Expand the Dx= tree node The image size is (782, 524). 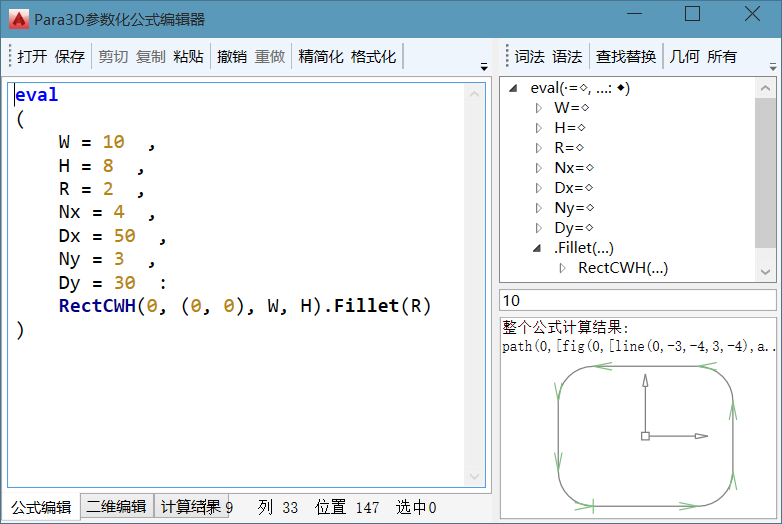coord(539,187)
